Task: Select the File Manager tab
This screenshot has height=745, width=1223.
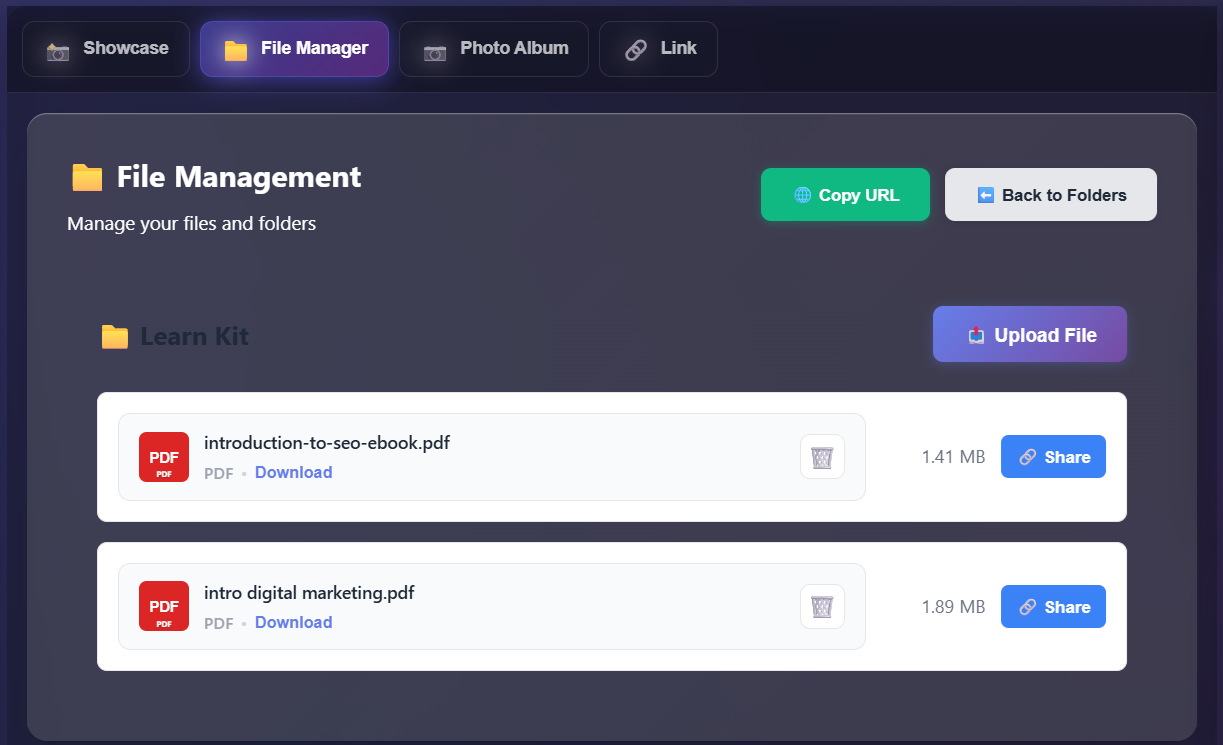Action: tap(293, 48)
